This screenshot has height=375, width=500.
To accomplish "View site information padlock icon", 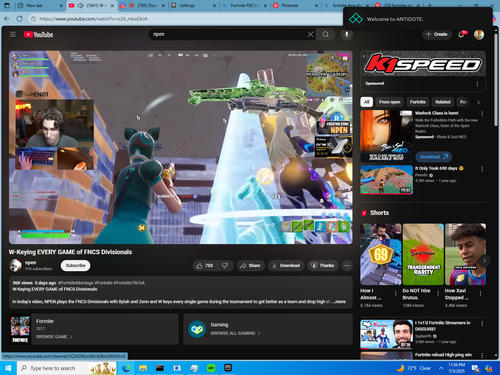I will coord(33,19).
